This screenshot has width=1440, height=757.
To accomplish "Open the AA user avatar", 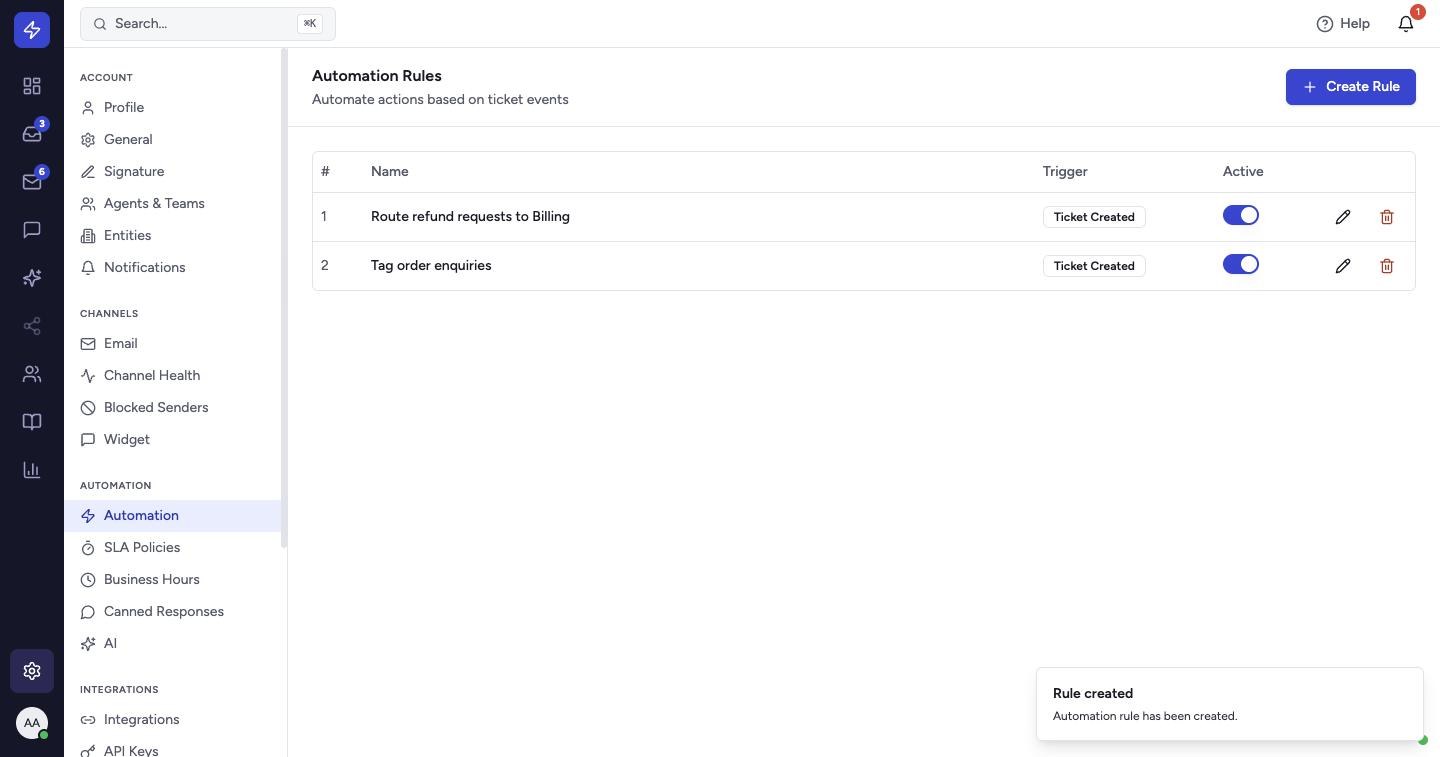I will click(32, 723).
